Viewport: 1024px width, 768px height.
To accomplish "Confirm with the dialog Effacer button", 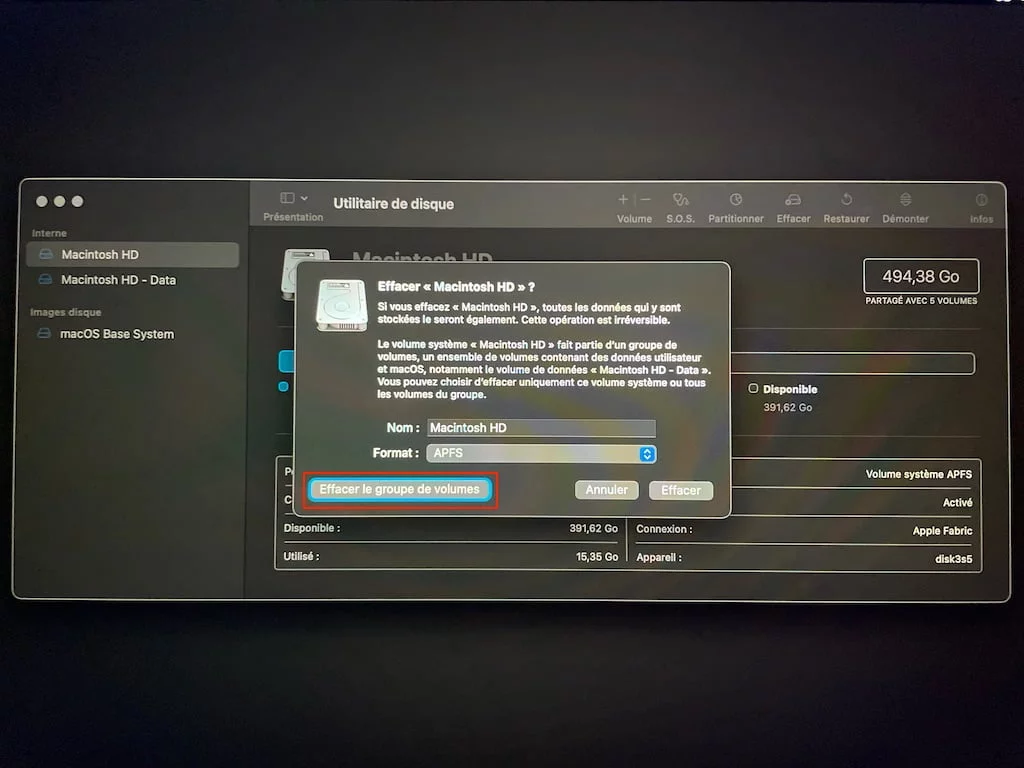I will click(x=680, y=490).
